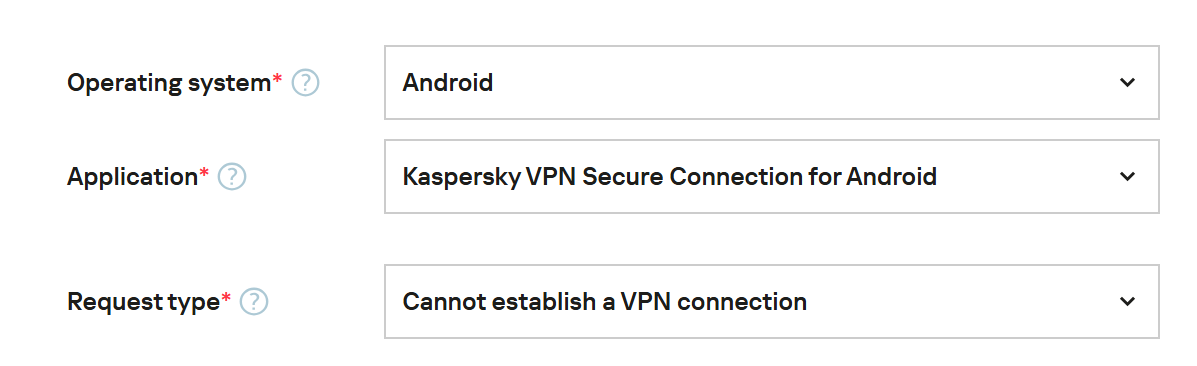Click the Kaspersky VPN Secure Connection for Android text
This screenshot has height=366, width=1197.
click(x=669, y=177)
